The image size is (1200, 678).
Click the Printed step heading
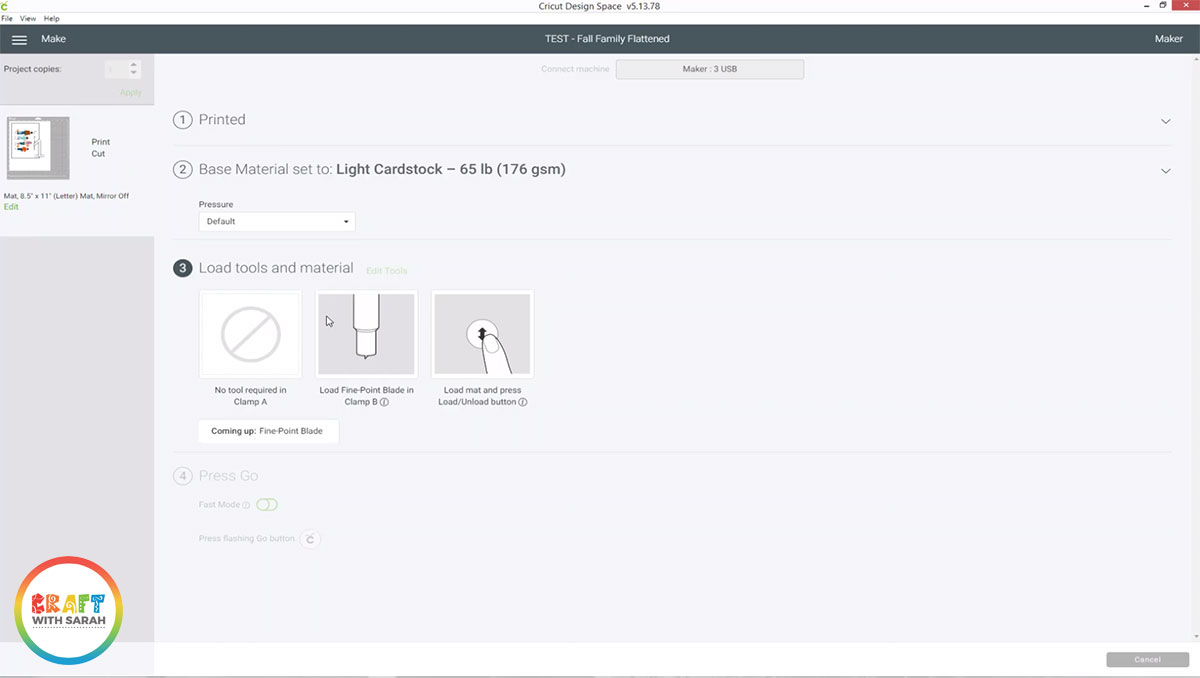222,120
